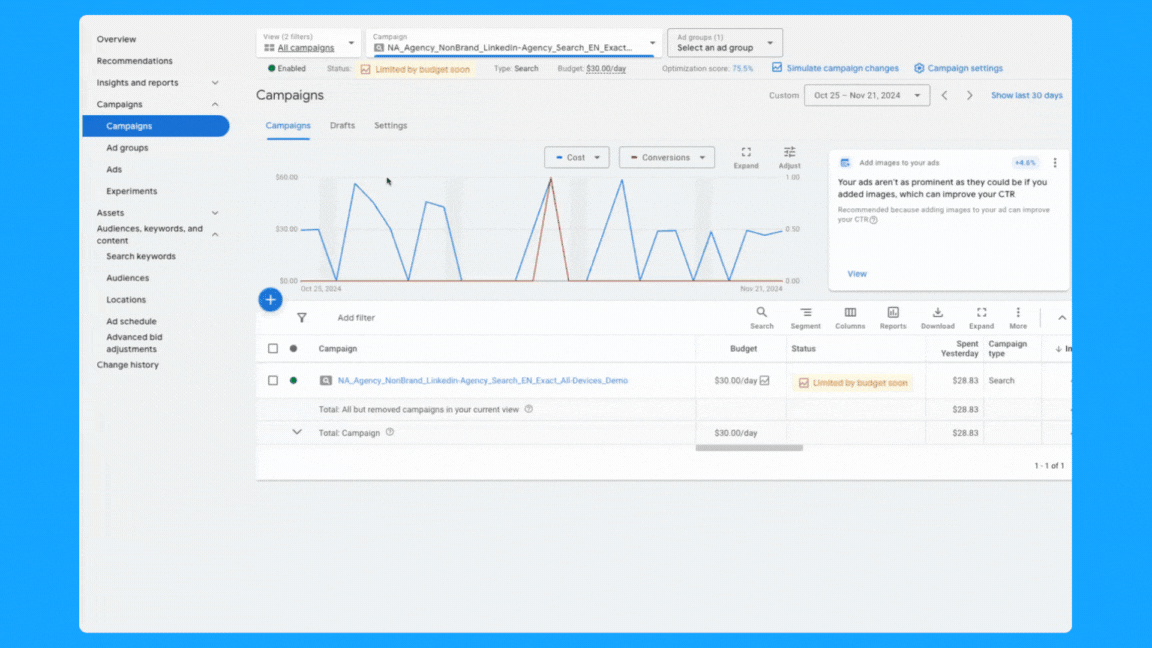Open the Segment tool
Viewport: 1152px width, 648px height.
[806, 318]
